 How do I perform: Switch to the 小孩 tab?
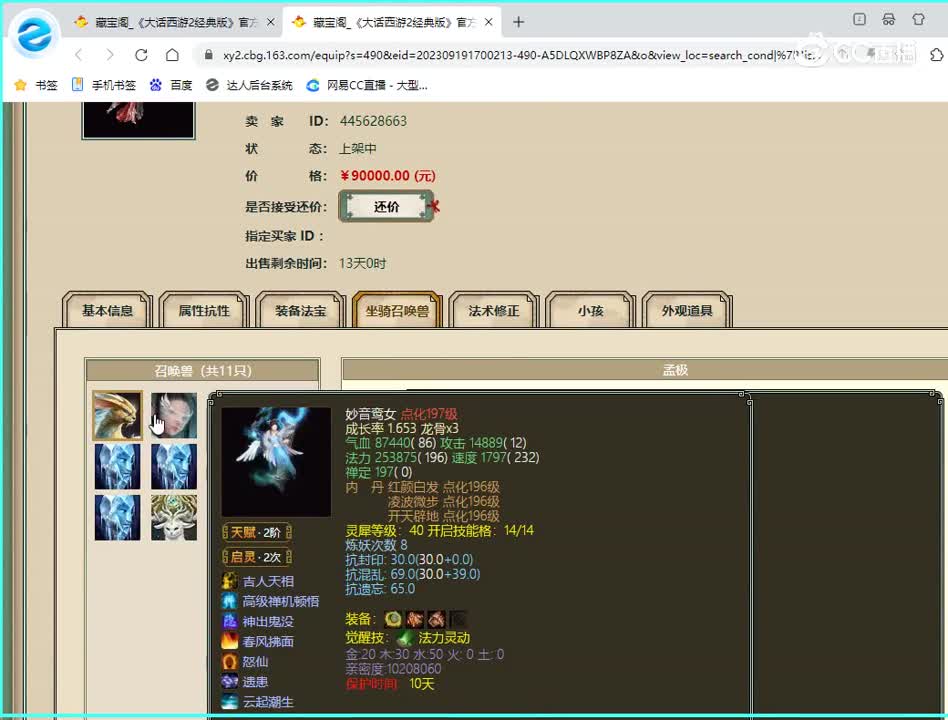(x=591, y=311)
